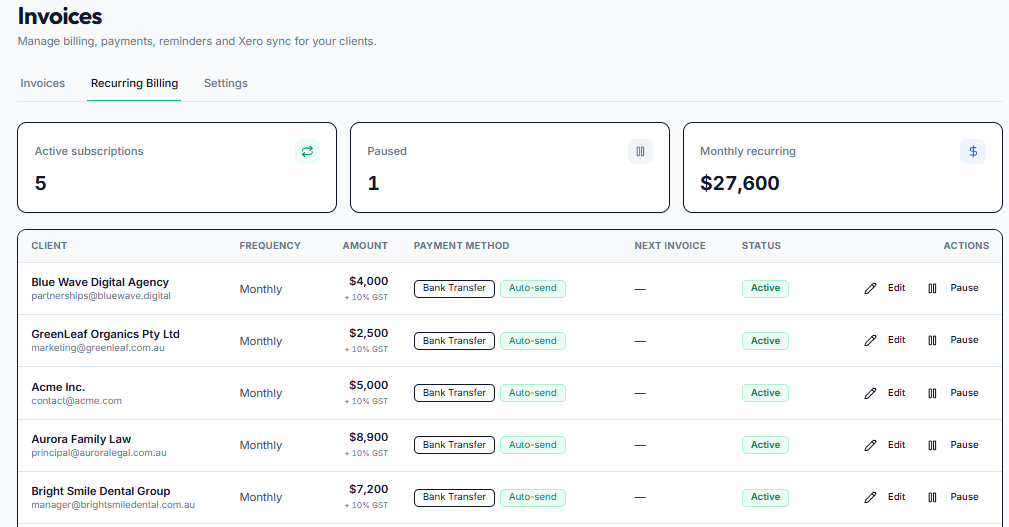Click the $7,200 amount

tap(368, 490)
